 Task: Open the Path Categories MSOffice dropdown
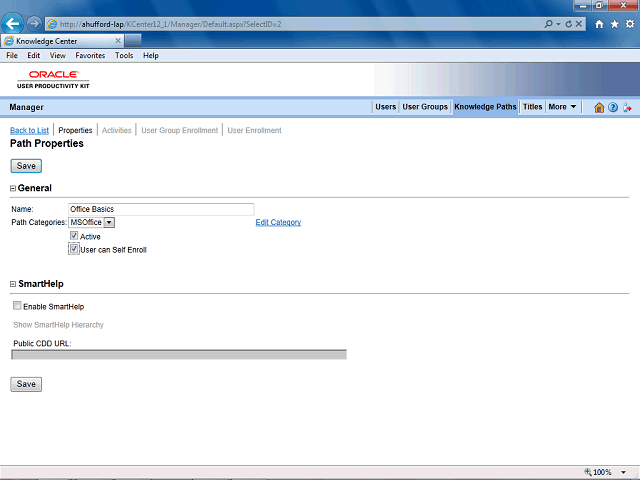tap(109, 222)
